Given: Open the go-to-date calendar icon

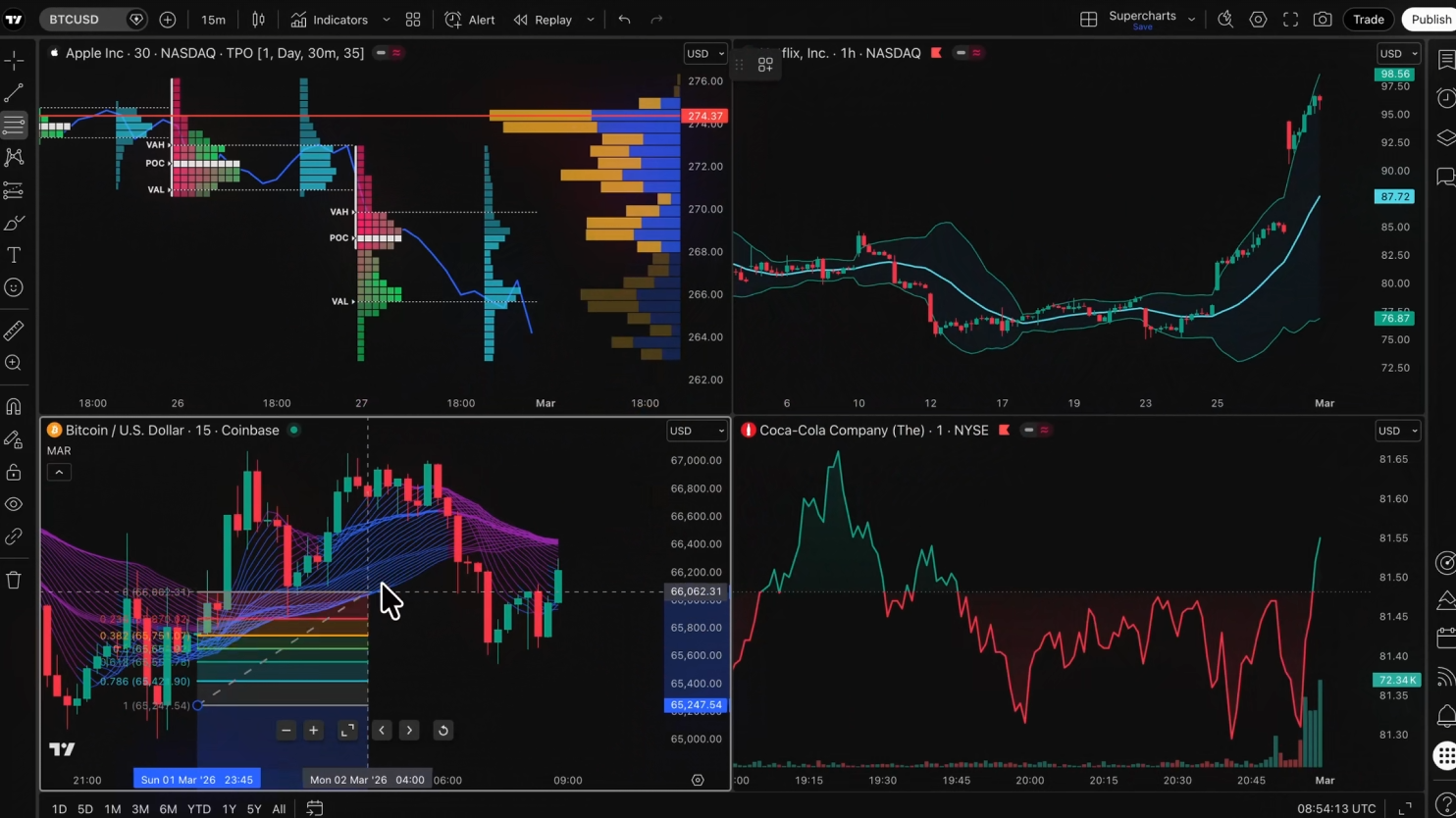Looking at the screenshot, I should pos(314,808).
